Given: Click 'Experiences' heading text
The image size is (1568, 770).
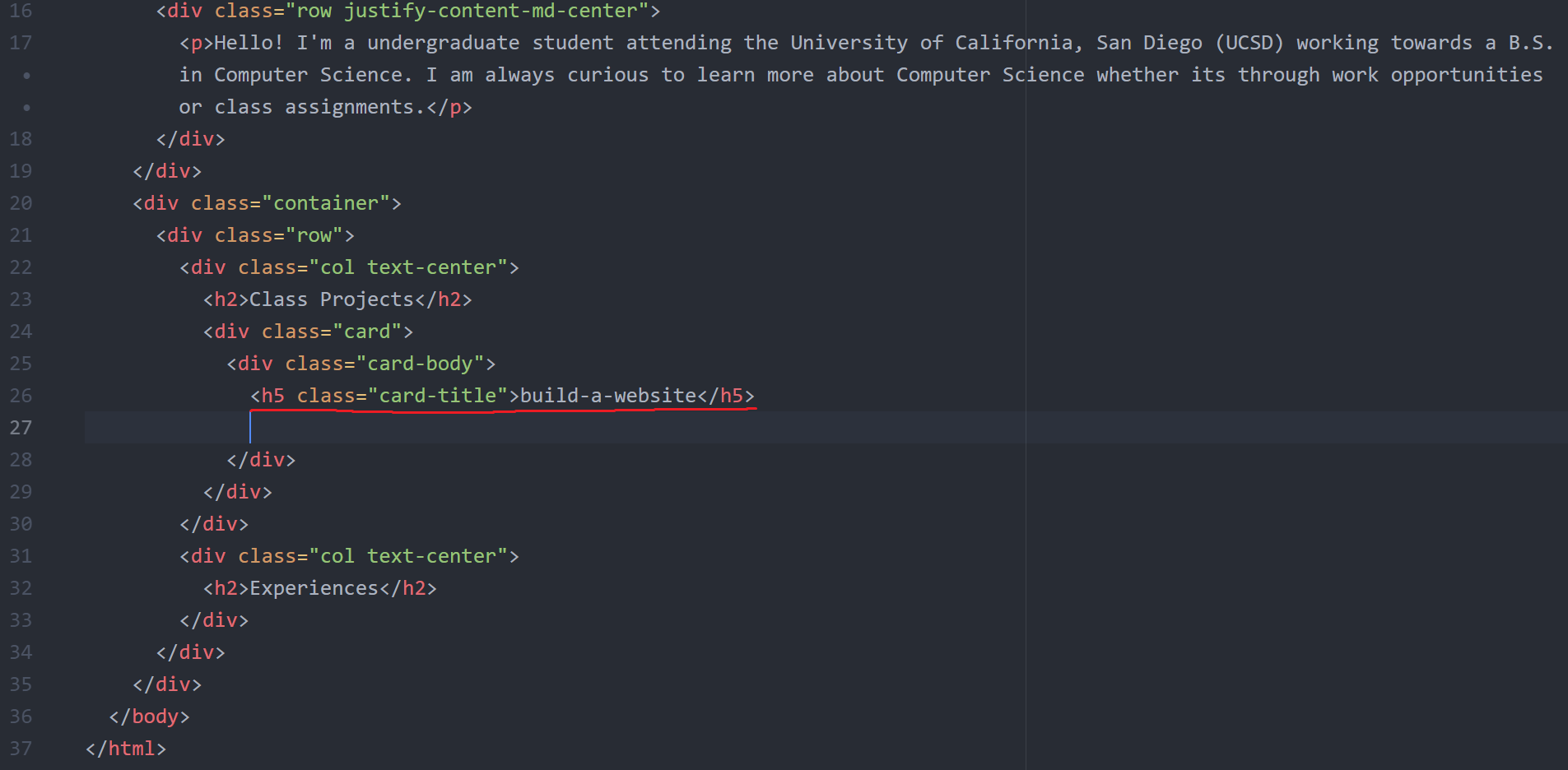Looking at the screenshot, I should 314,588.
